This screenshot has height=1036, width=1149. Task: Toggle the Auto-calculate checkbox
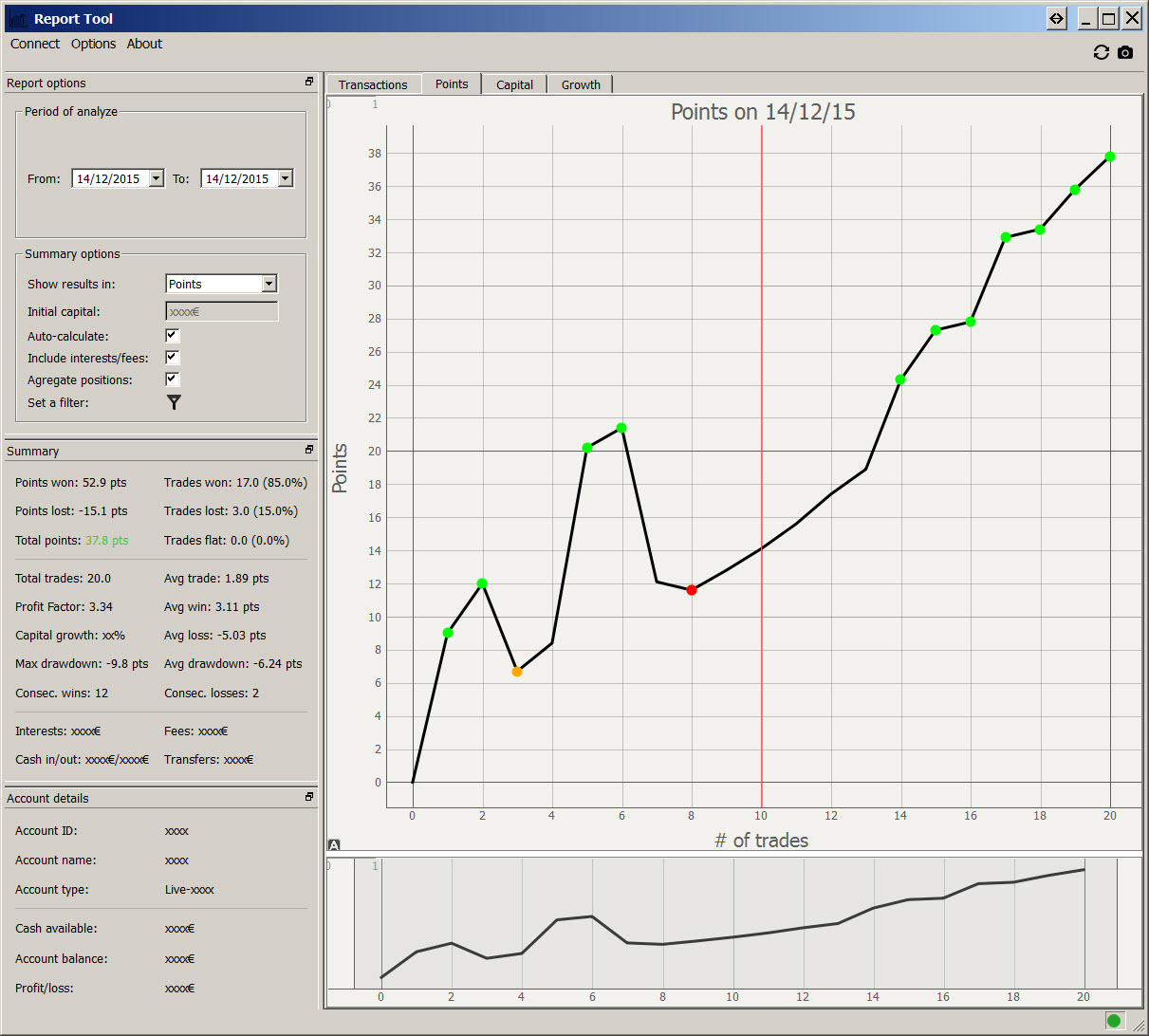coord(172,336)
